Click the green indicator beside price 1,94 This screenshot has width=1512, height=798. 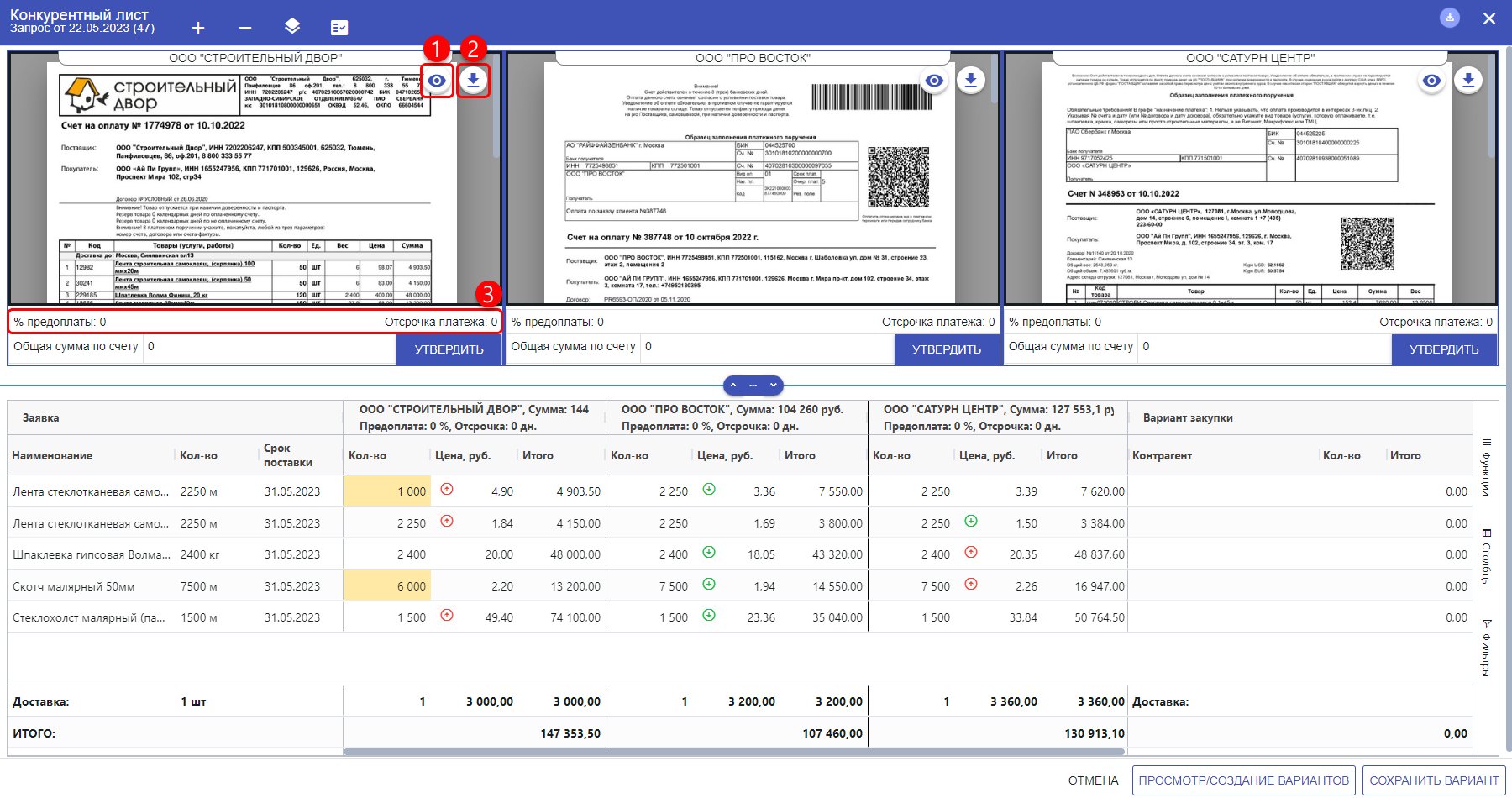coord(709,584)
